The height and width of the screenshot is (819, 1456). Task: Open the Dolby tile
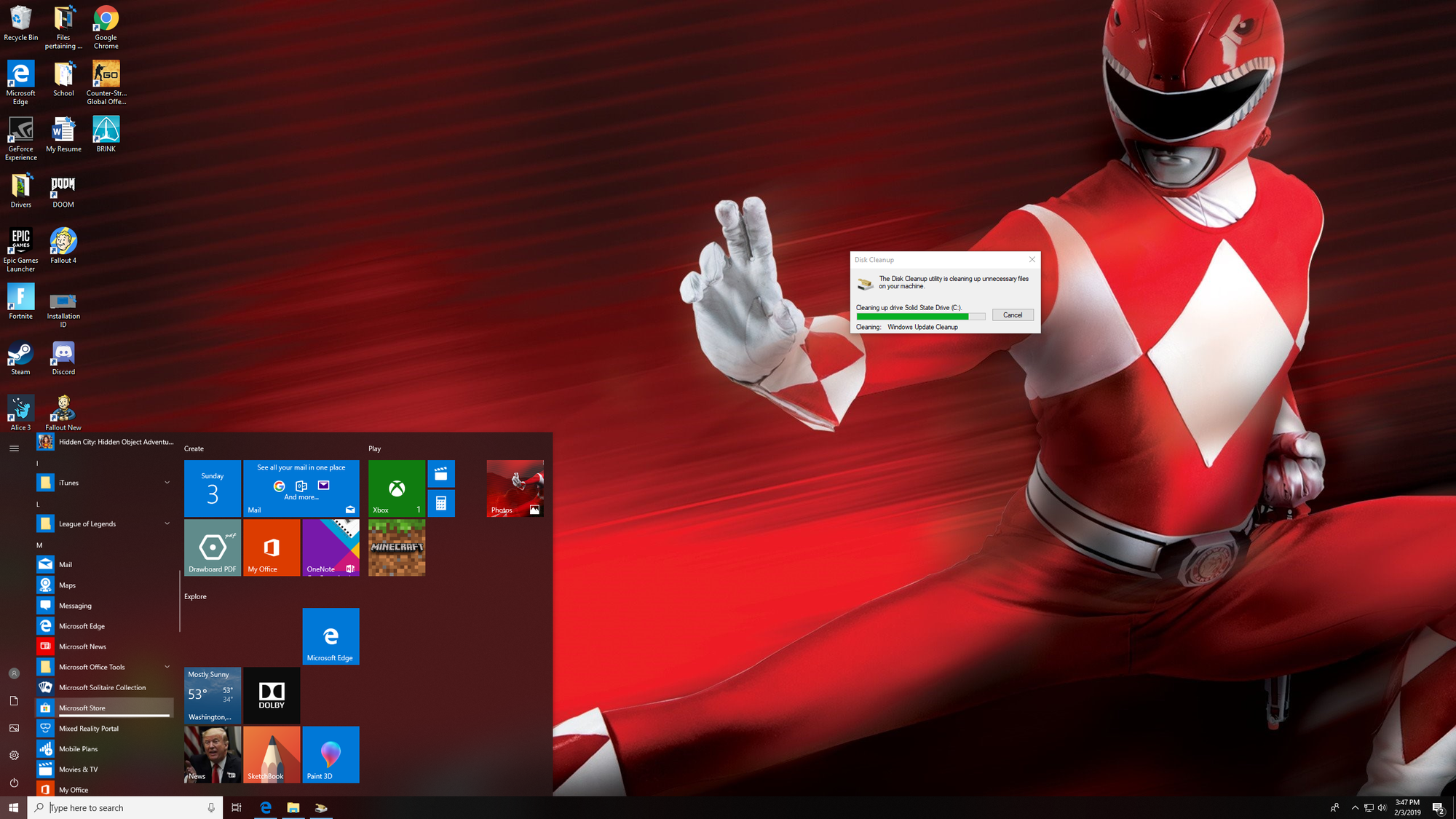point(272,695)
